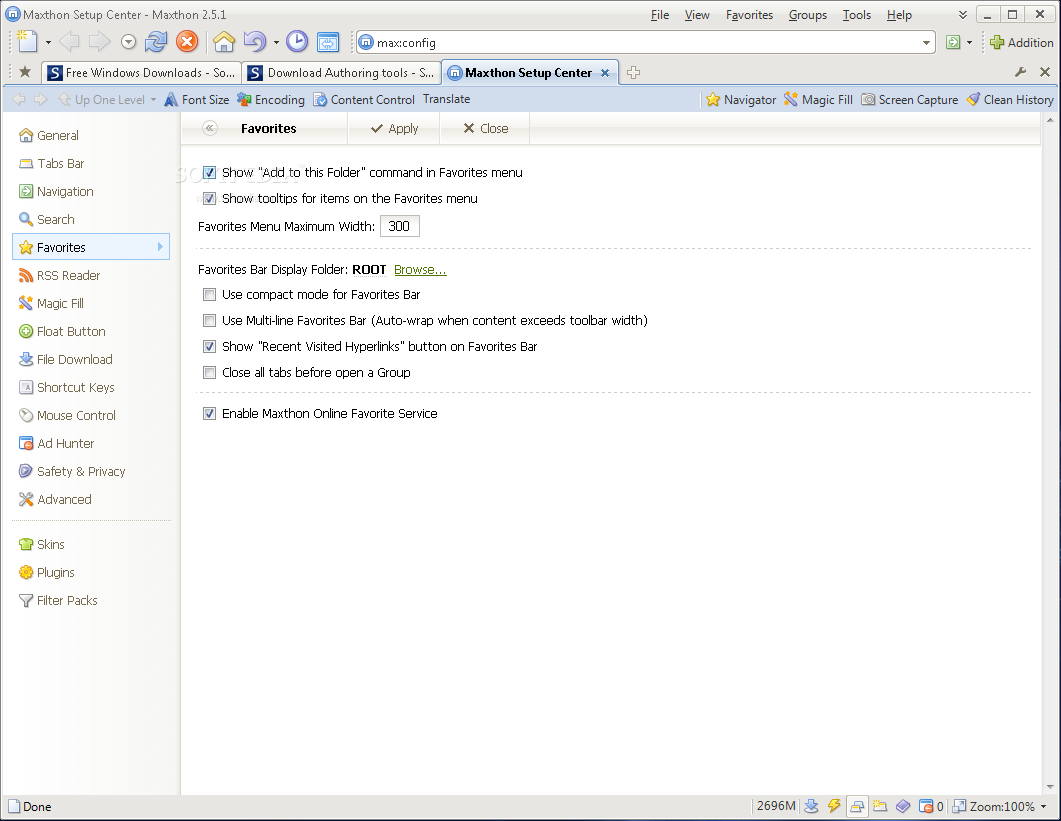
Task: Open Font Size tool
Action: [197, 99]
